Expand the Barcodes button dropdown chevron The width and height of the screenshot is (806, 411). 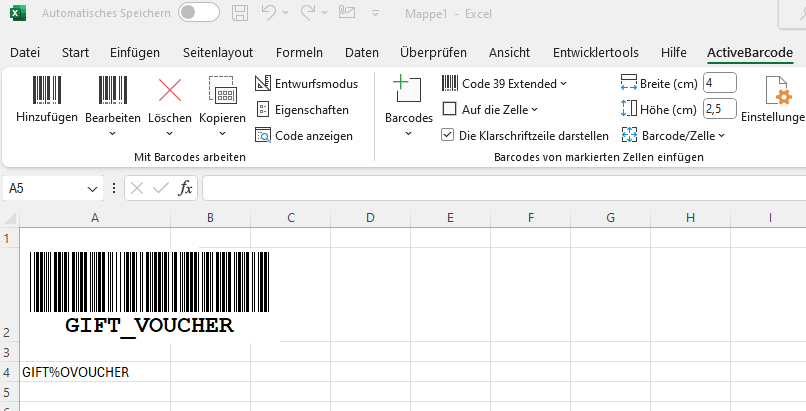(x=409, y=134)
